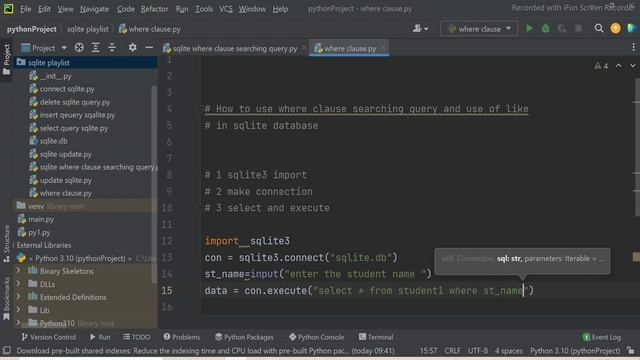Click the green Run button in toolbar
The width and height of the screenshot is (640, 360).
(529, 28)
